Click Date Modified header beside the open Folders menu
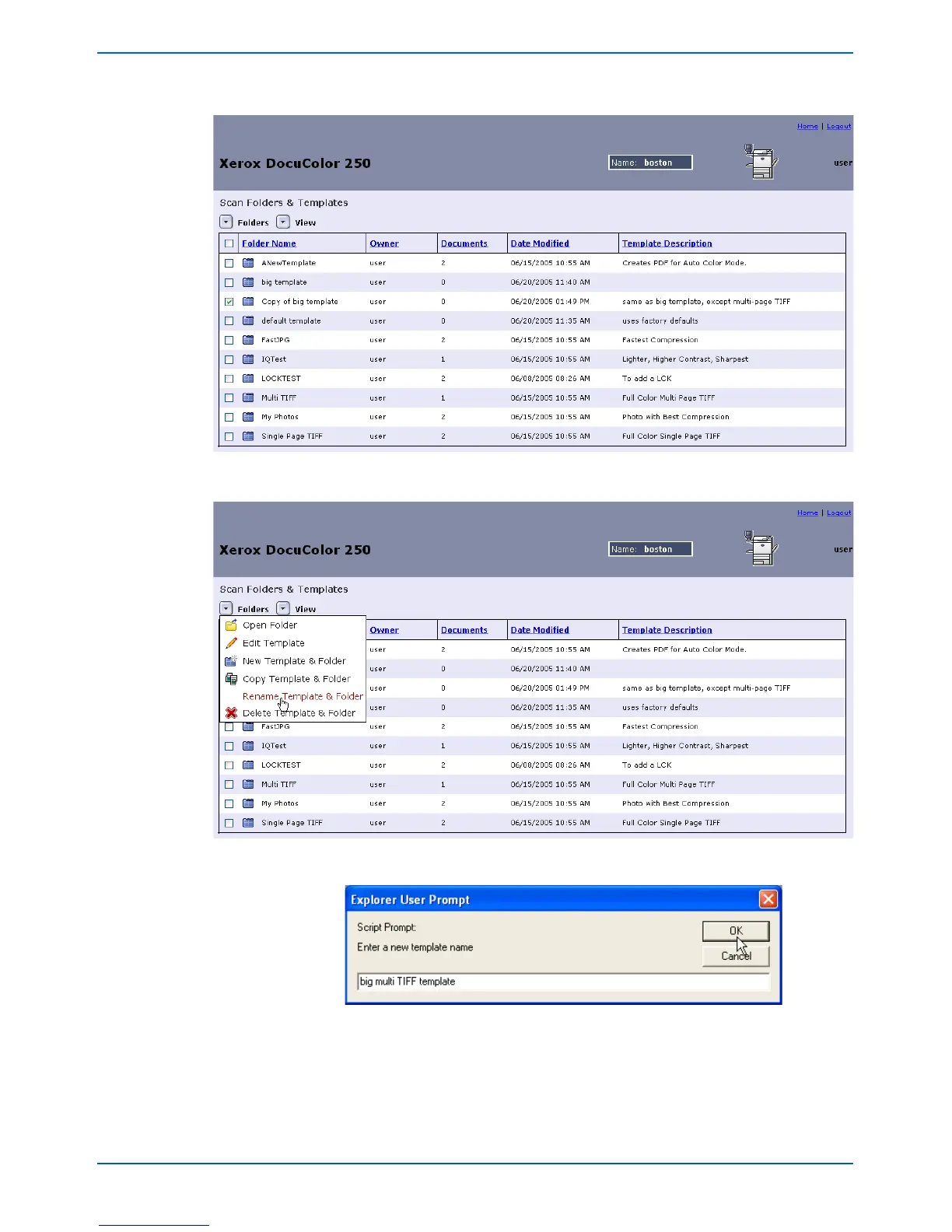This screenshot has height=1232, width=952. [x=540, y=630]
